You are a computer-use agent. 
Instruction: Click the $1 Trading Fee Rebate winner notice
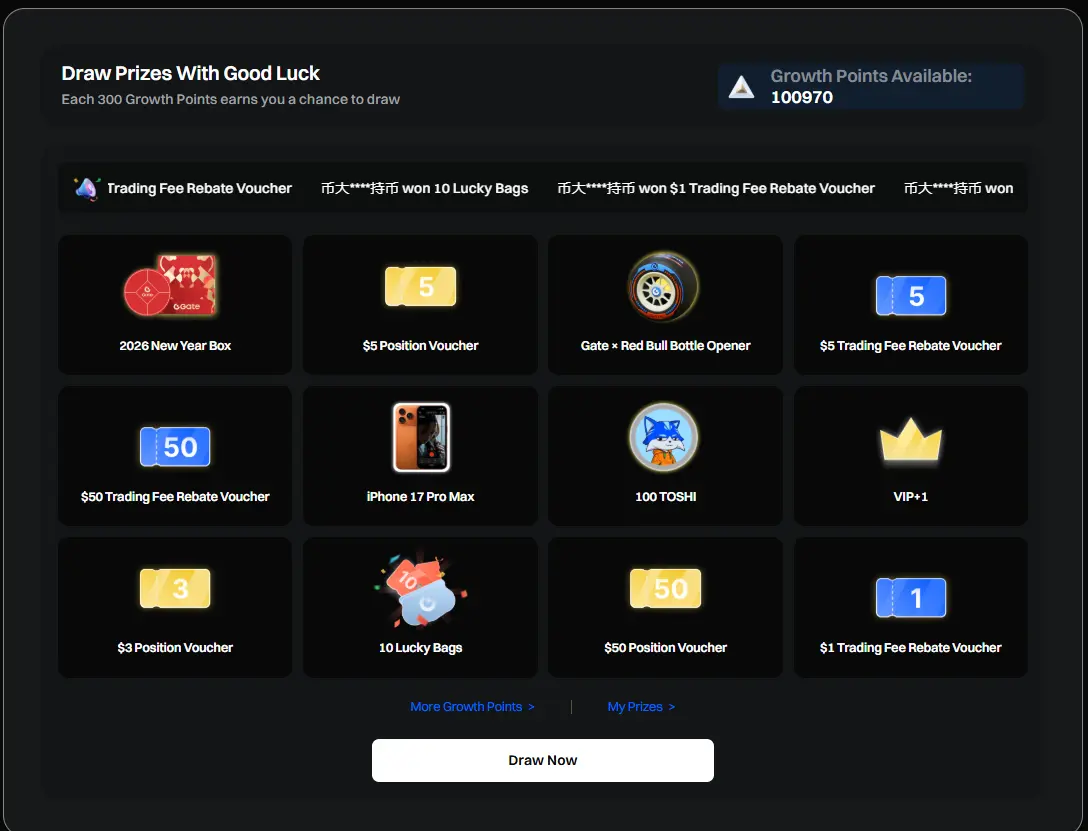716,189
